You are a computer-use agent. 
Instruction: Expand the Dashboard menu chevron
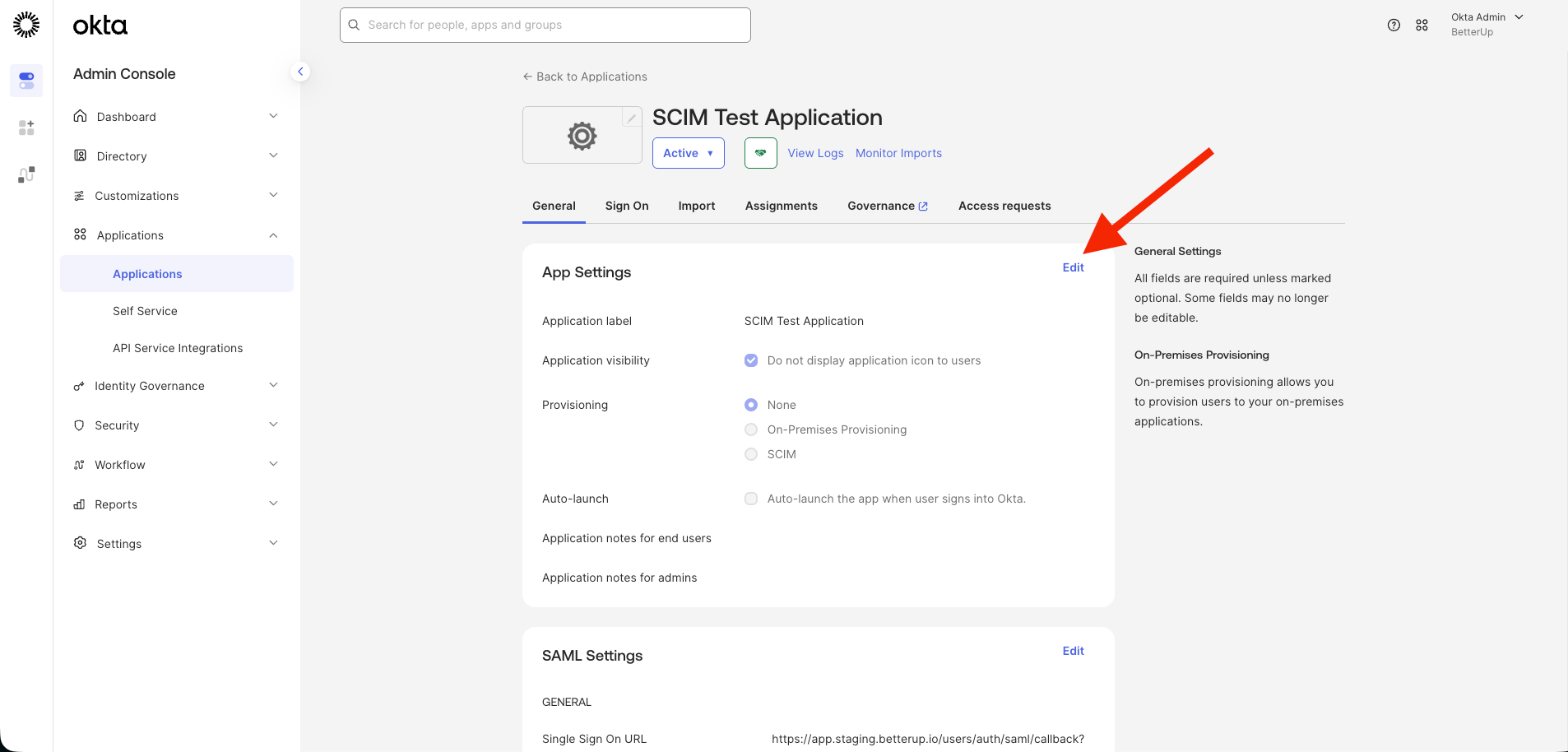click(273, 116)
